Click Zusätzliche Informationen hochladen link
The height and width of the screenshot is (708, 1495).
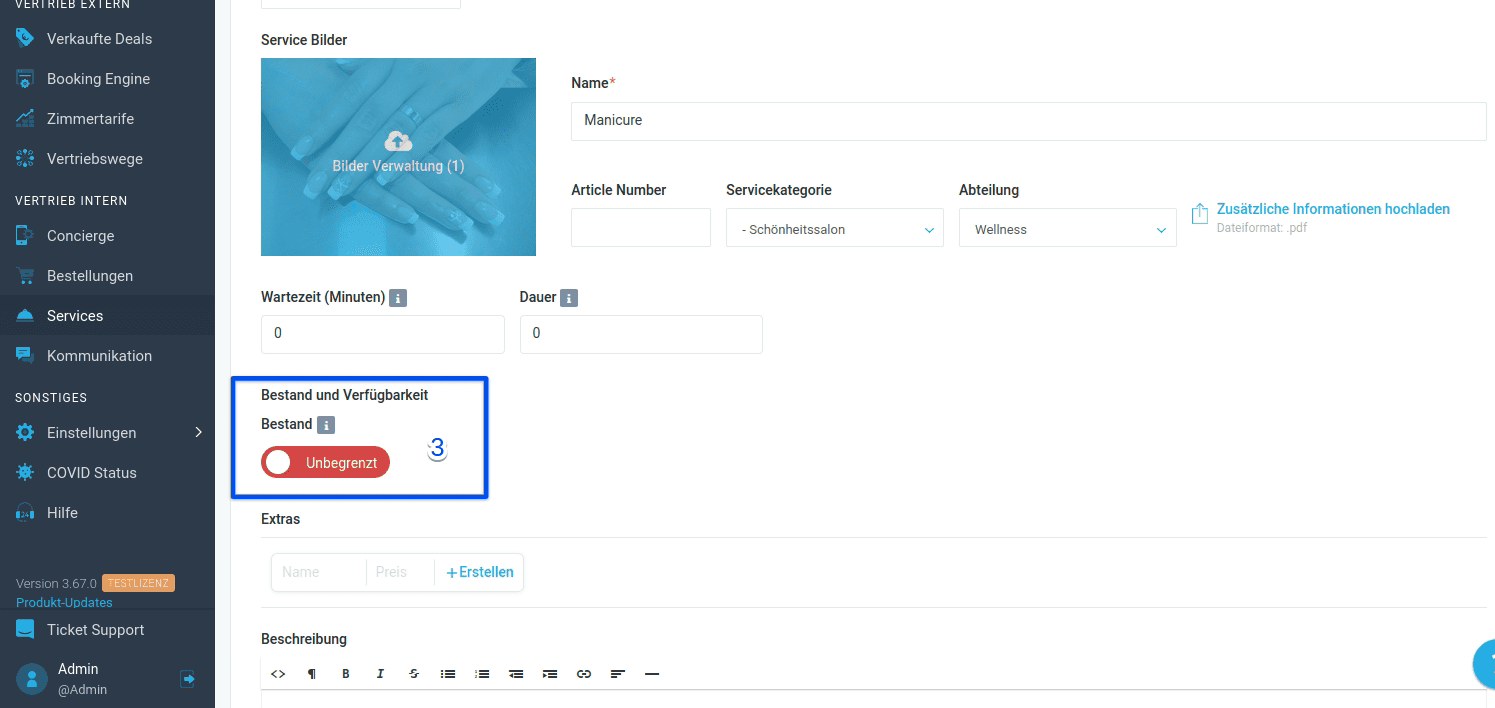point(1333,209)
